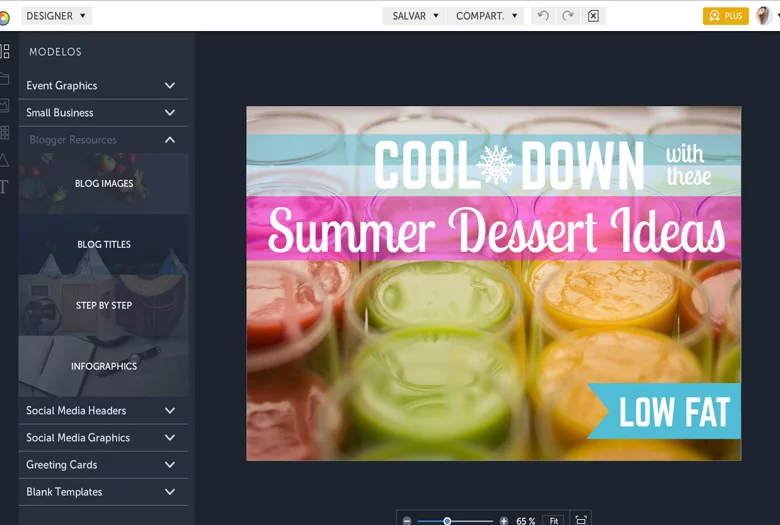This screenshot has height=525, width=780.
Task: Select the 'with these' script text on canvas
Action: [688, 165]
